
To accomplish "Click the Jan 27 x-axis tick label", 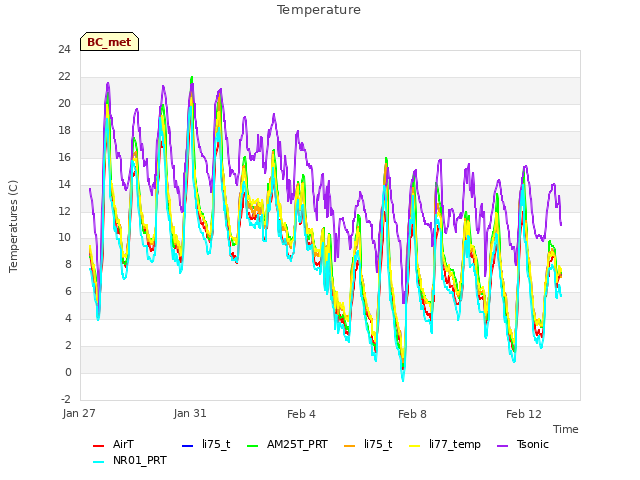I will tap(79, 413).
